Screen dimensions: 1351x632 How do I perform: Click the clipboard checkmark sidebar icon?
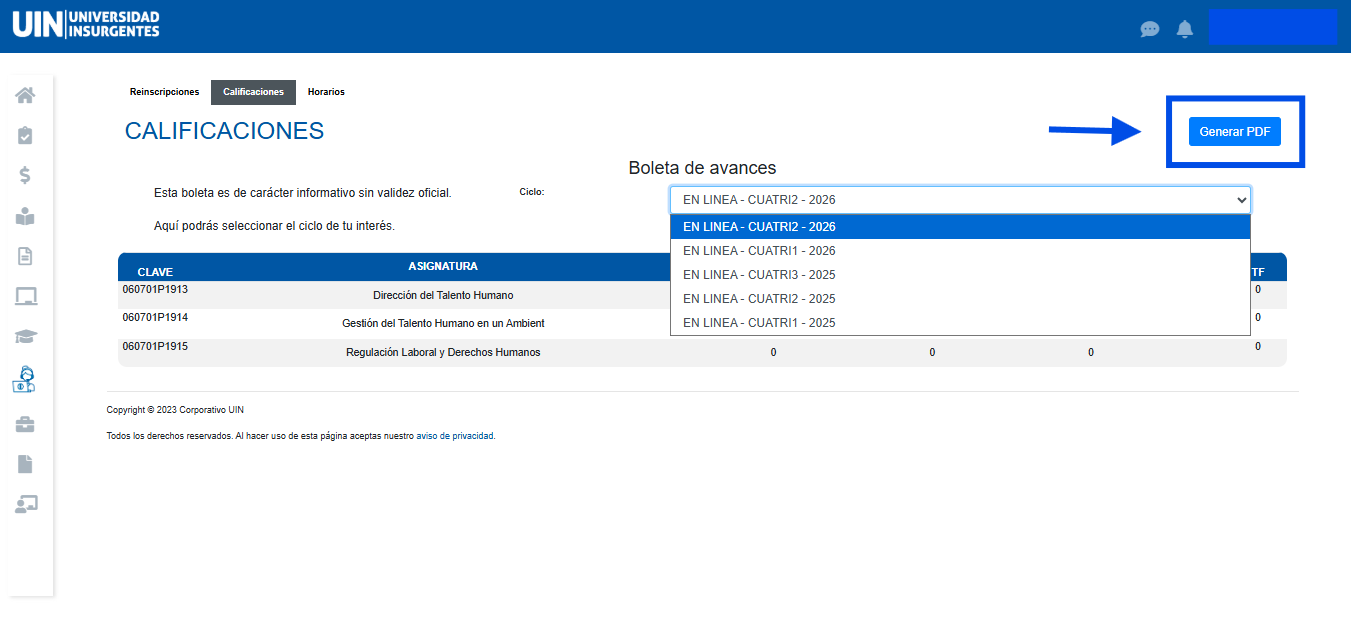coord(25,135)
